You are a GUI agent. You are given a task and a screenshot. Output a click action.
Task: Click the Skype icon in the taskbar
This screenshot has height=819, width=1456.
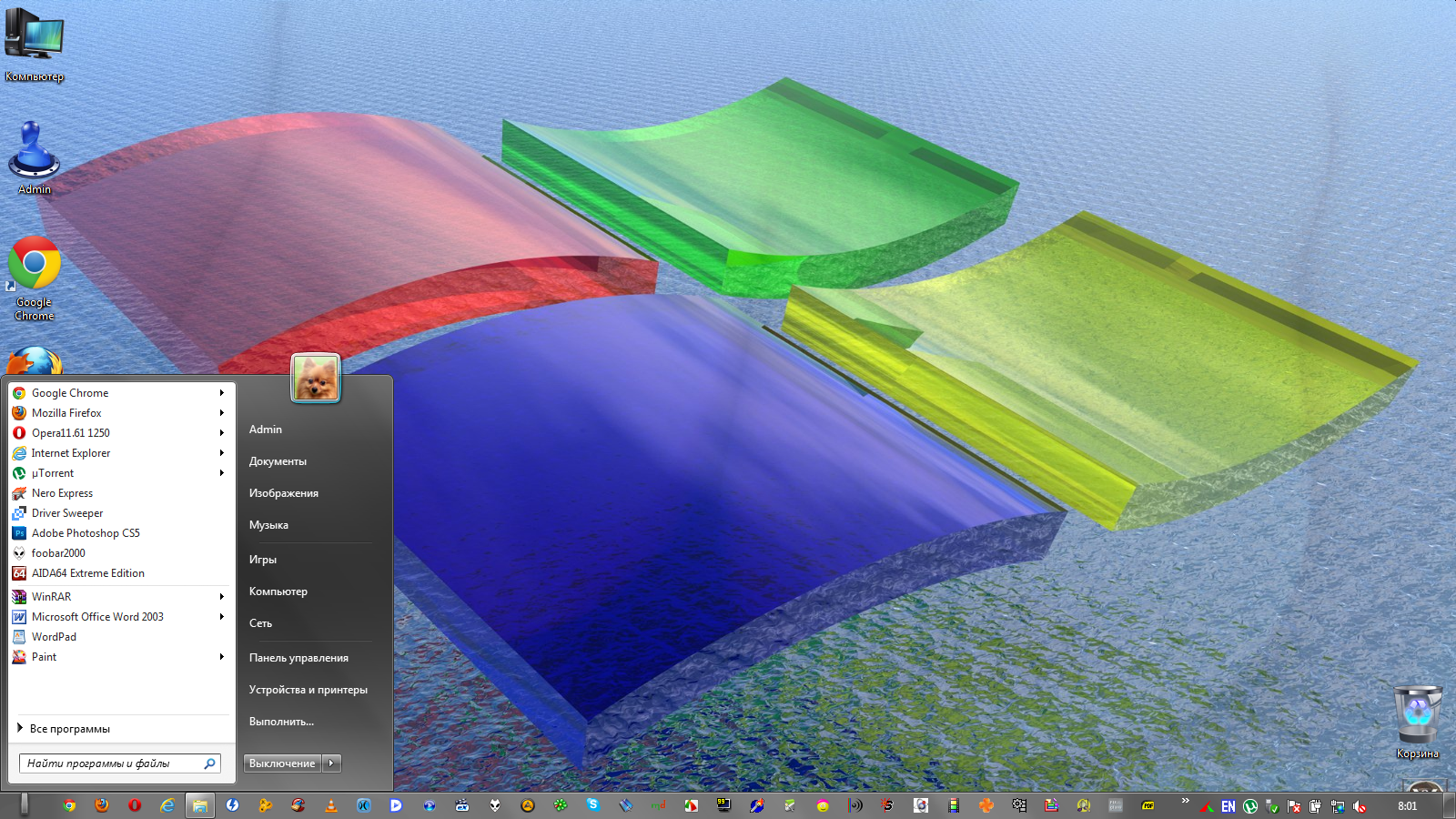tap(593, 805)
